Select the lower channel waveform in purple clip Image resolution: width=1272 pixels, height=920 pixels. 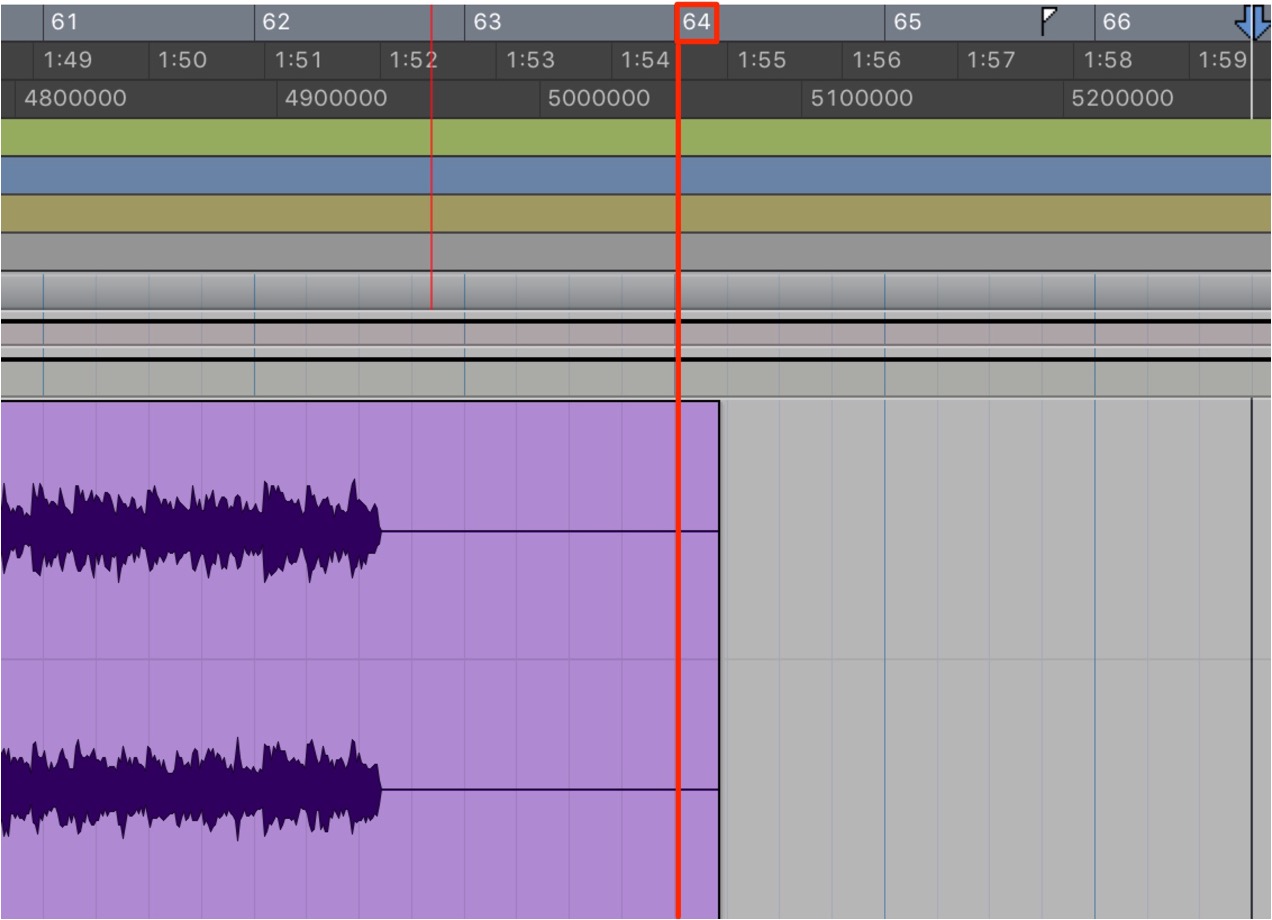coord(190,789)
